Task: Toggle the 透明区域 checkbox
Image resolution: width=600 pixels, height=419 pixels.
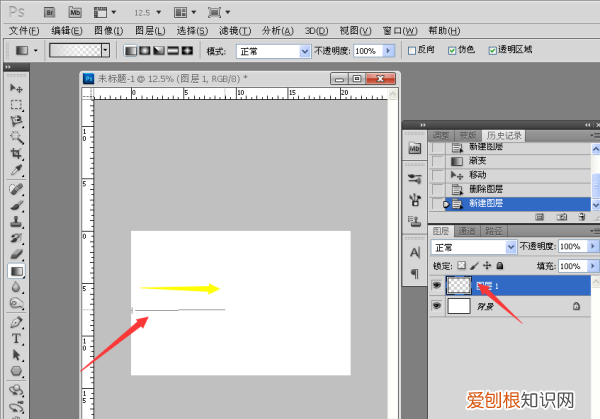Action: tap(492, 51)
